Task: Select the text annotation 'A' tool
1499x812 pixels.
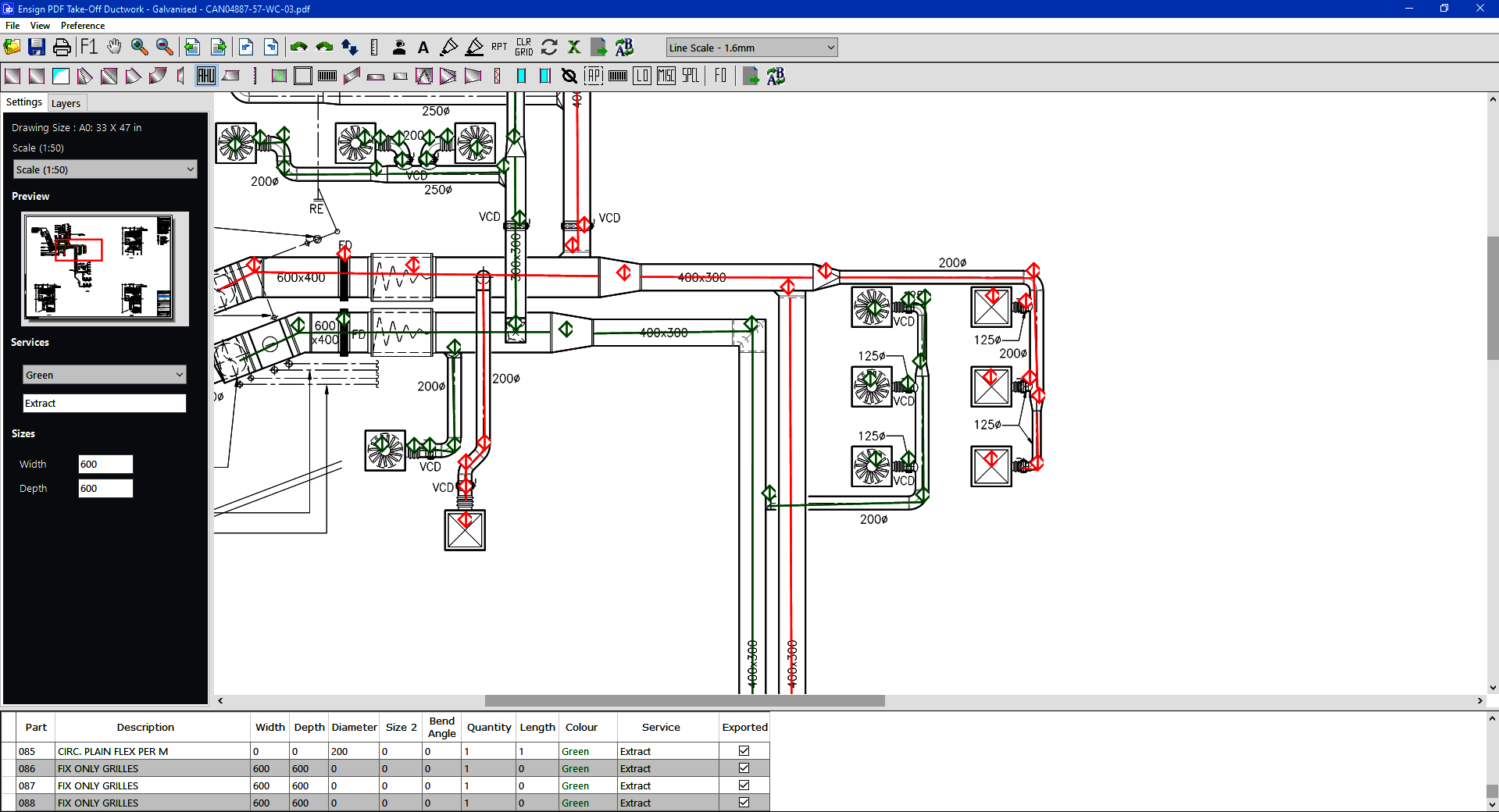Action: point(423,48)
